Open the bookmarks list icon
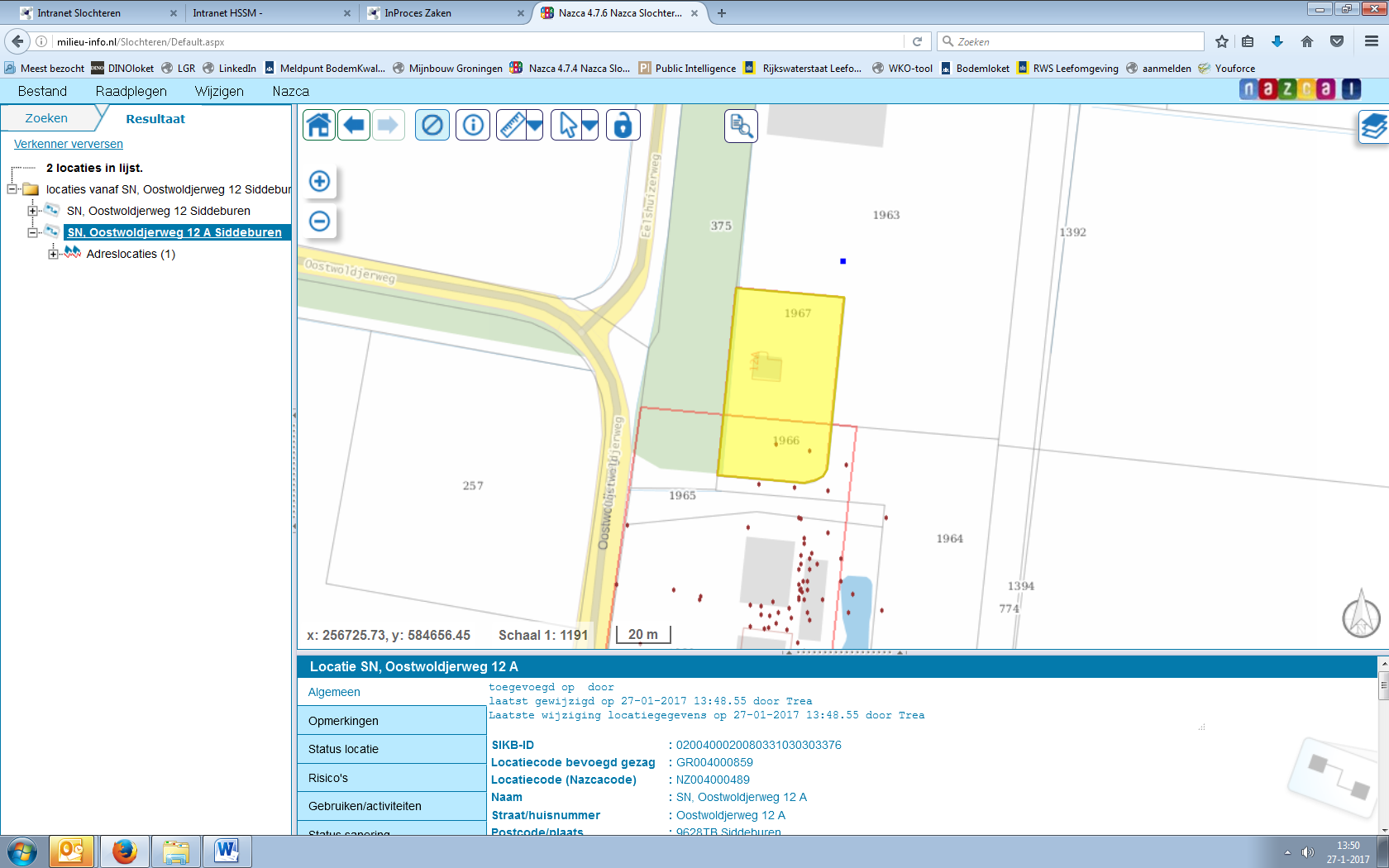This screenshot has width=1389, height=868. point(1248,41)
